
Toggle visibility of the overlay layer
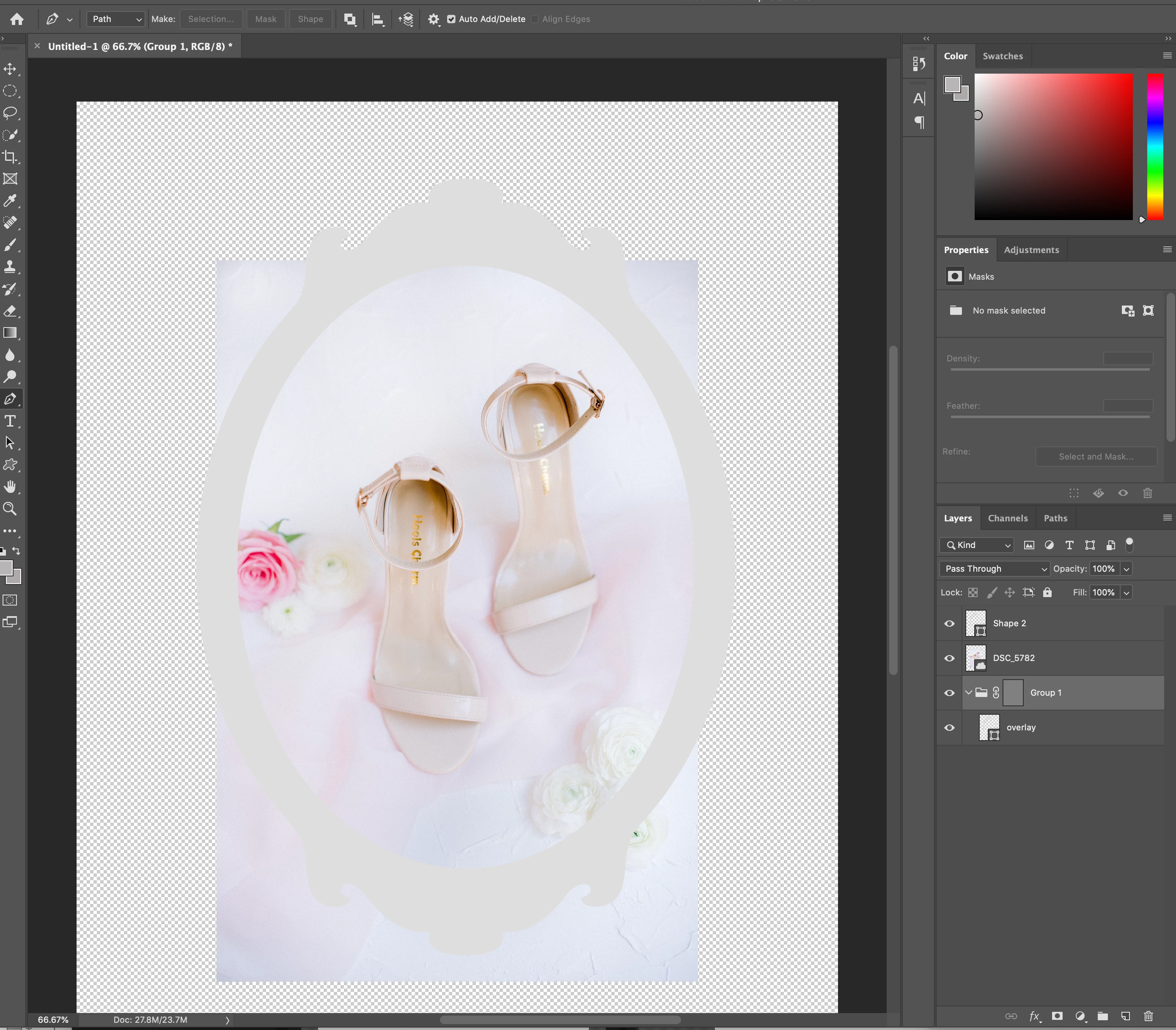[949, 728]
